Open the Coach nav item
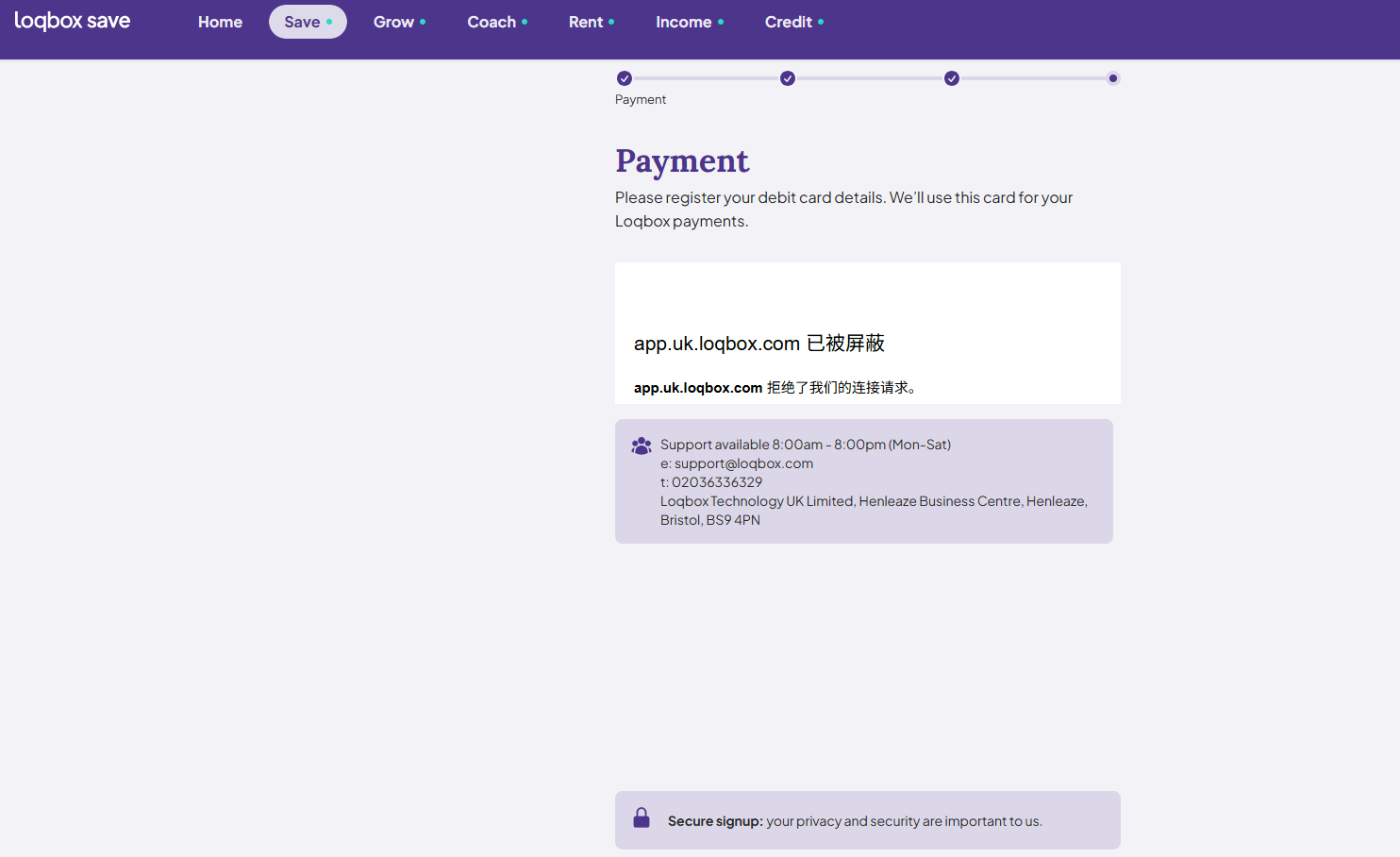Viewport: 1400px width, 857px height. [497, 22]
